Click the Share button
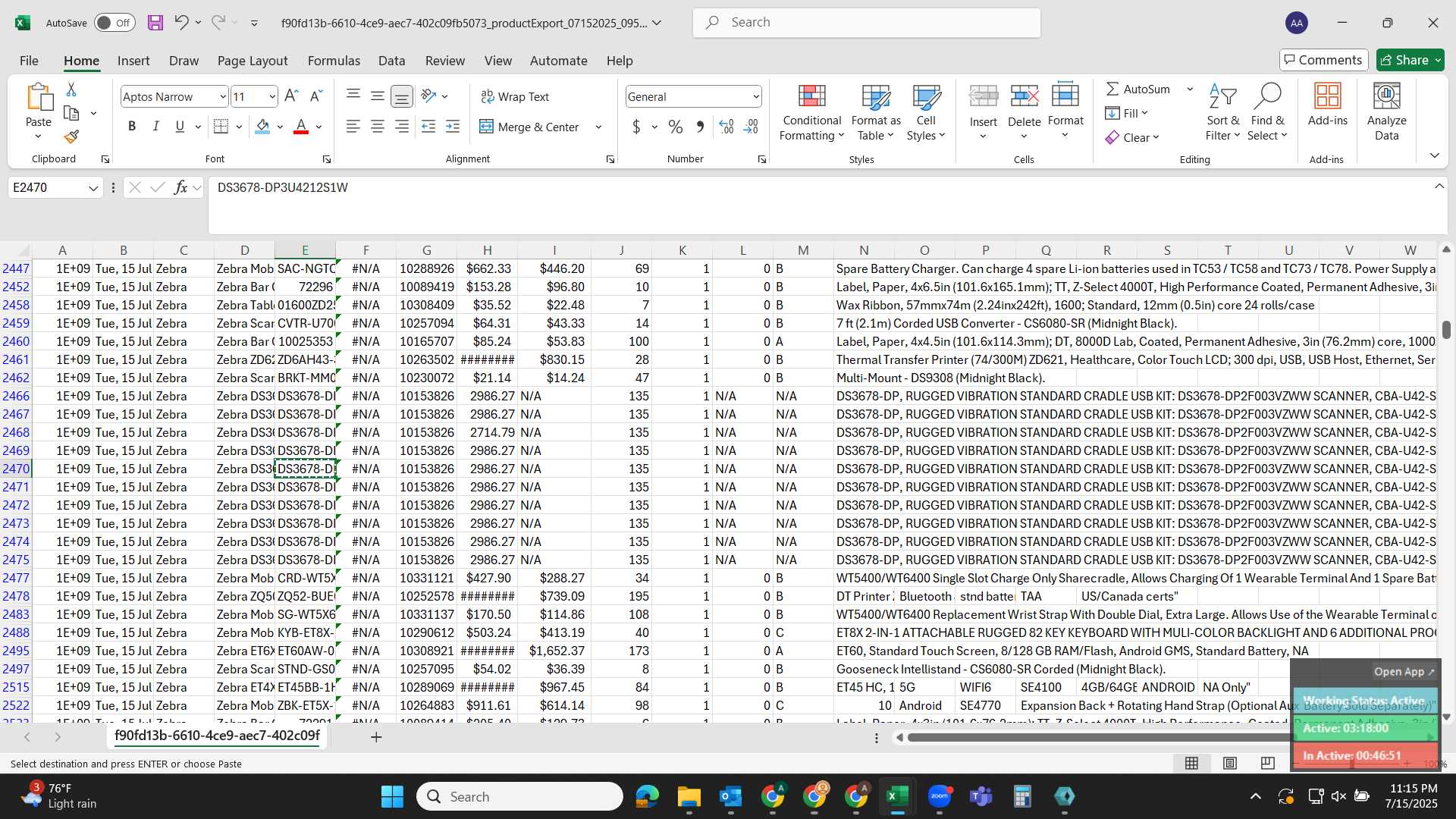The width and height of the screenshot is (1456, 819). [1410, 60]
